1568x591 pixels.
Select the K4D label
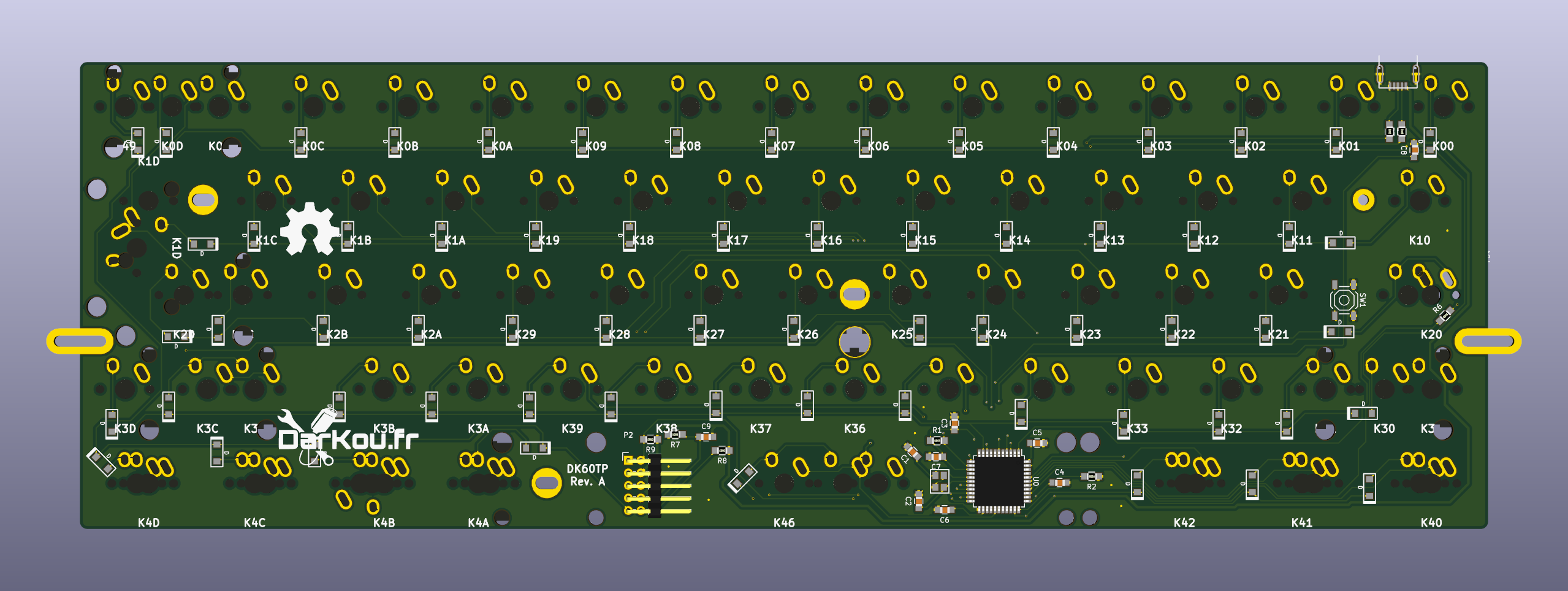click(x=148, y=523)
